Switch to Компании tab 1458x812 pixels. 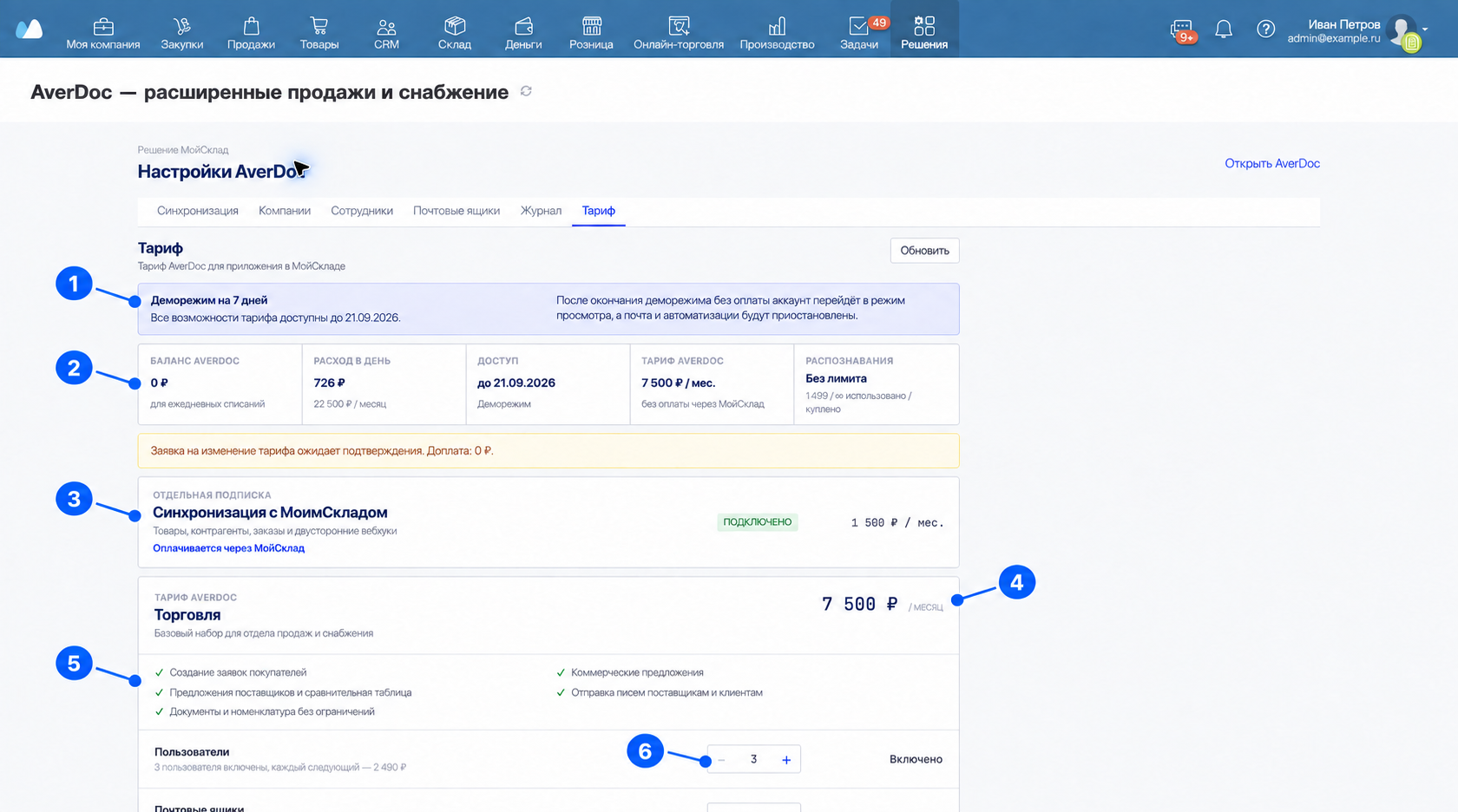[285, 211]
